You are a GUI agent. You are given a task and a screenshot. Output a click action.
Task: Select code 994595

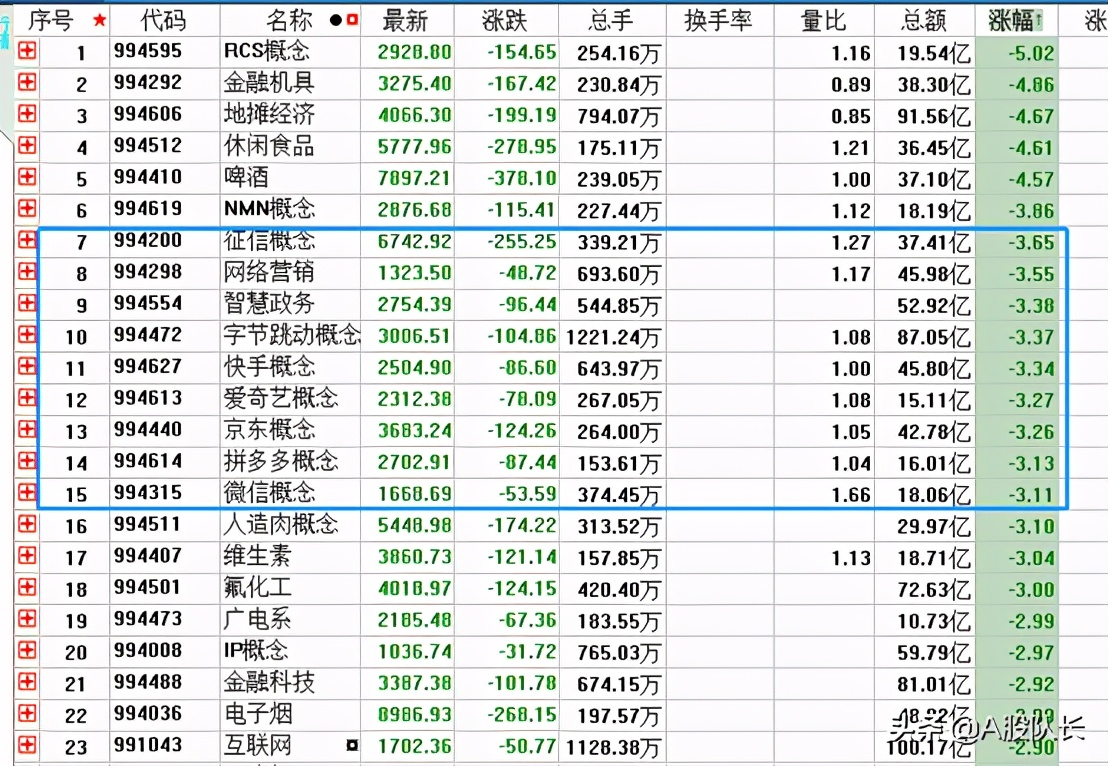[148, 51]
